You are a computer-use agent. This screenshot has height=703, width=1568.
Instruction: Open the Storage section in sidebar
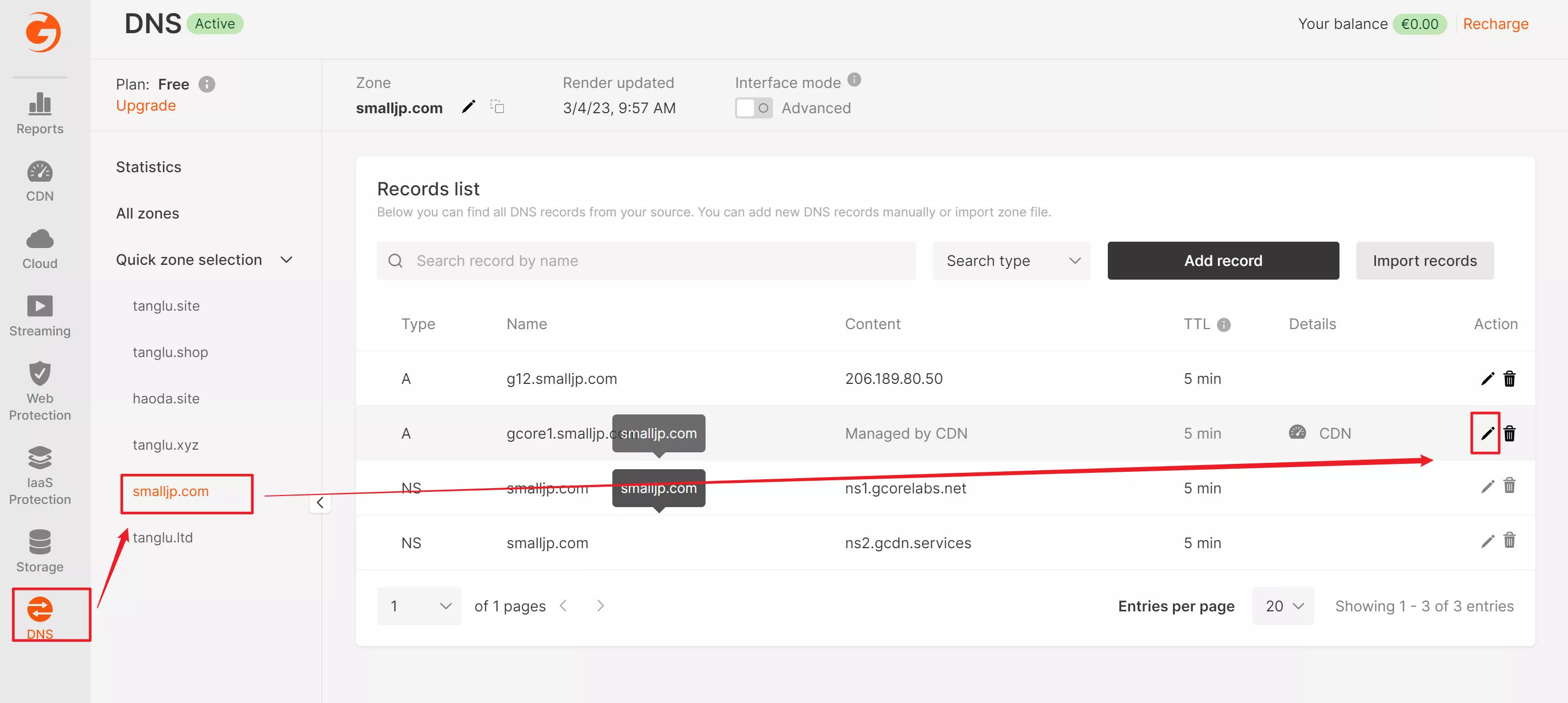(x=39, y=551)
